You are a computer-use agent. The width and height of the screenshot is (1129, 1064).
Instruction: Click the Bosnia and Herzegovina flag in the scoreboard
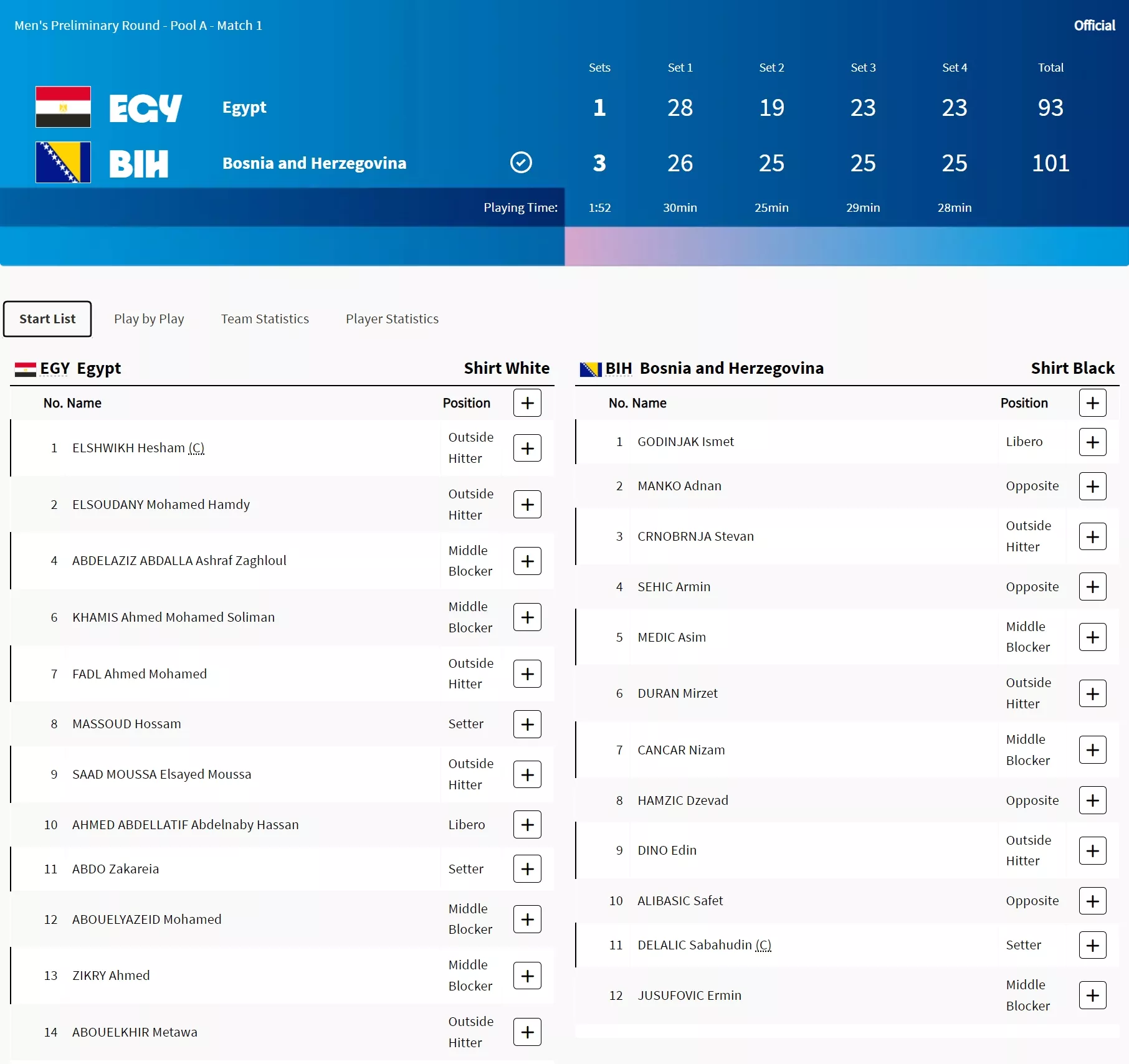63,163
